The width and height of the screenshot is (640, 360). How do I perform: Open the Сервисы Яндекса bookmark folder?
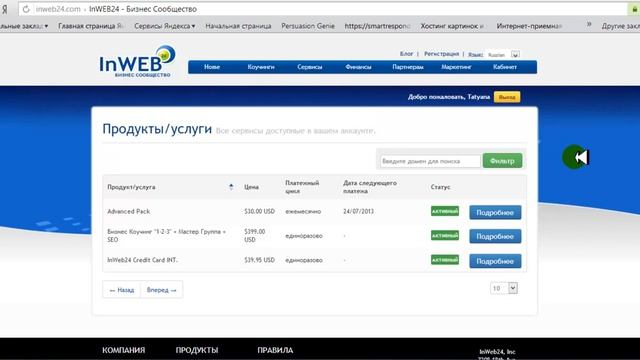tap(164, 26)
